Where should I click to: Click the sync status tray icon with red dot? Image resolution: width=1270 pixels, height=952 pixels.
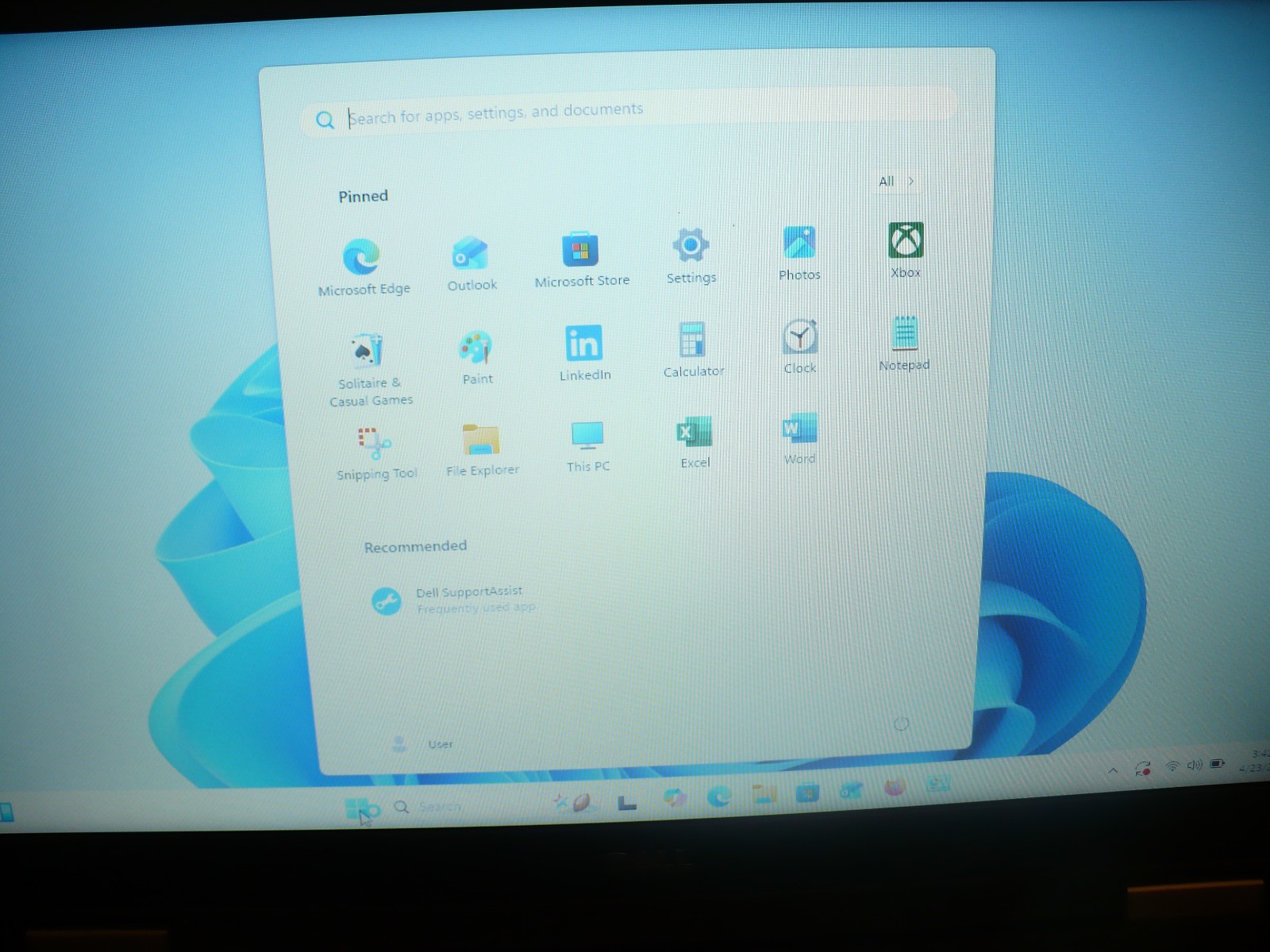tap(1143, 768)
